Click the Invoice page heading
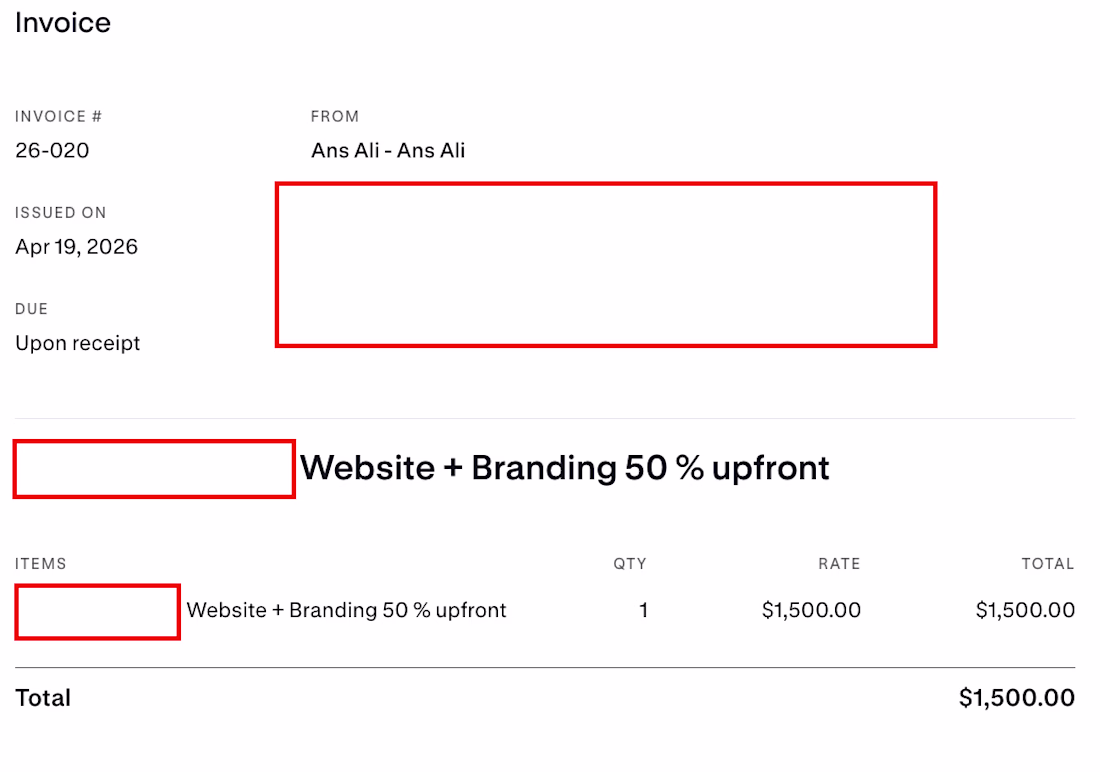The image size is (1100, 772). coord(63,23)
